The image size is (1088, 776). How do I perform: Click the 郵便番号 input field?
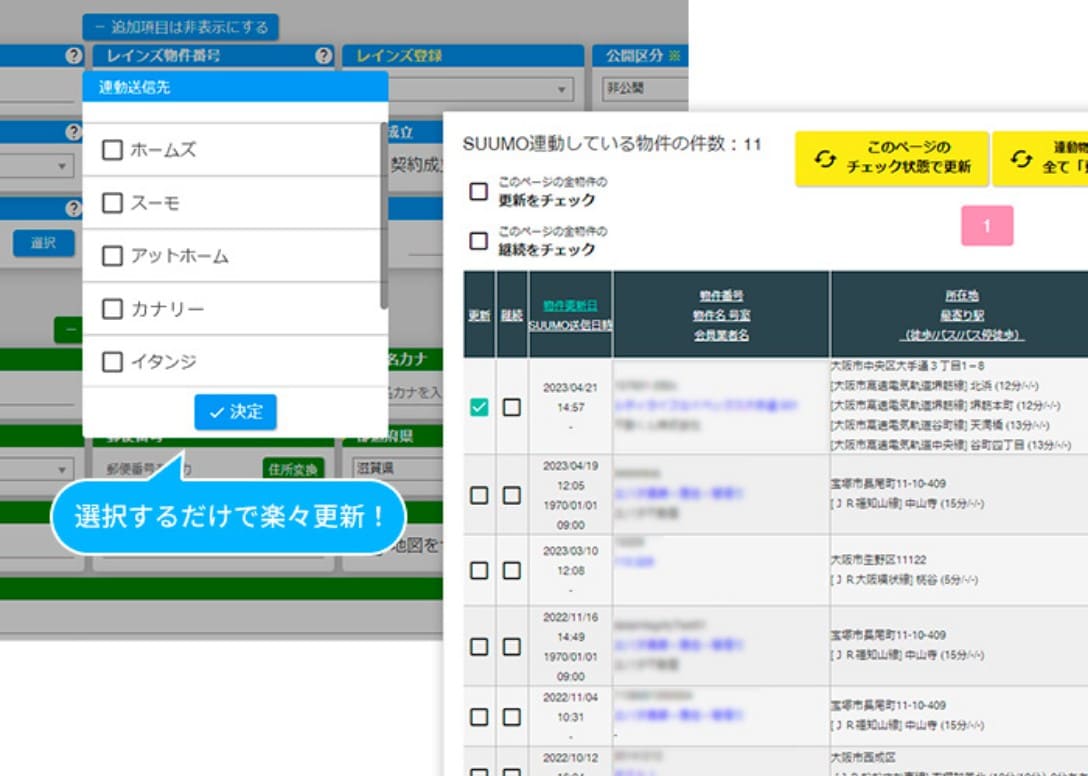click(x=180, y=469)
